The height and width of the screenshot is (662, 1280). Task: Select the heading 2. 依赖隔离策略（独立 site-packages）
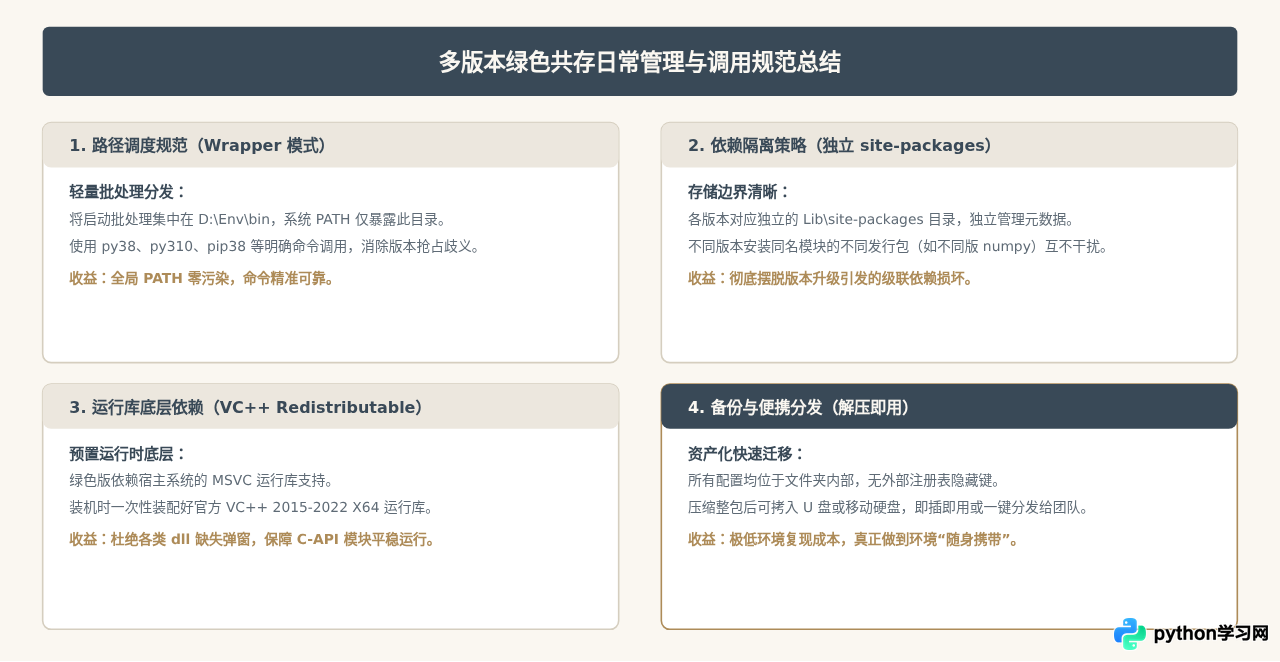point(843,146)
